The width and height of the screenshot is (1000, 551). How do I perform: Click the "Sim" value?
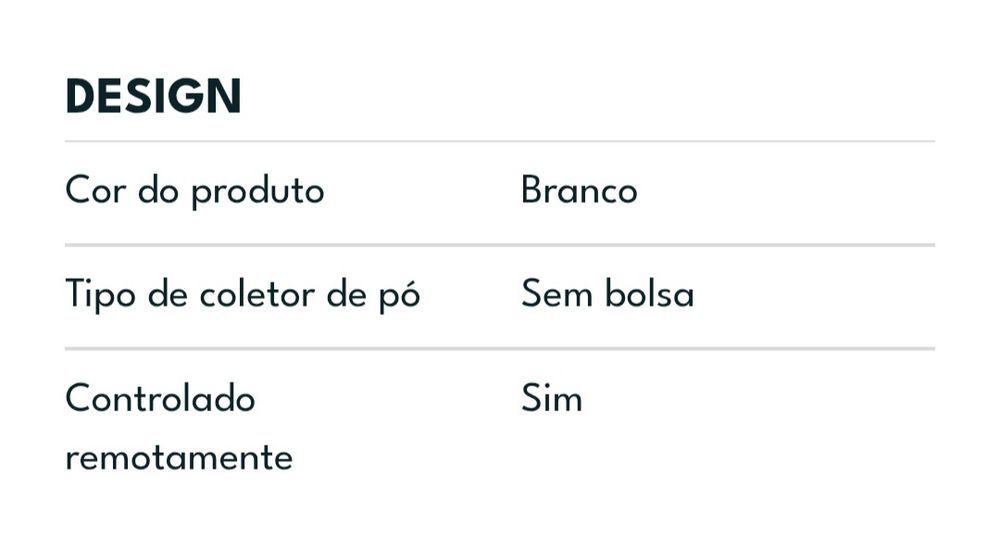[551, 399]
